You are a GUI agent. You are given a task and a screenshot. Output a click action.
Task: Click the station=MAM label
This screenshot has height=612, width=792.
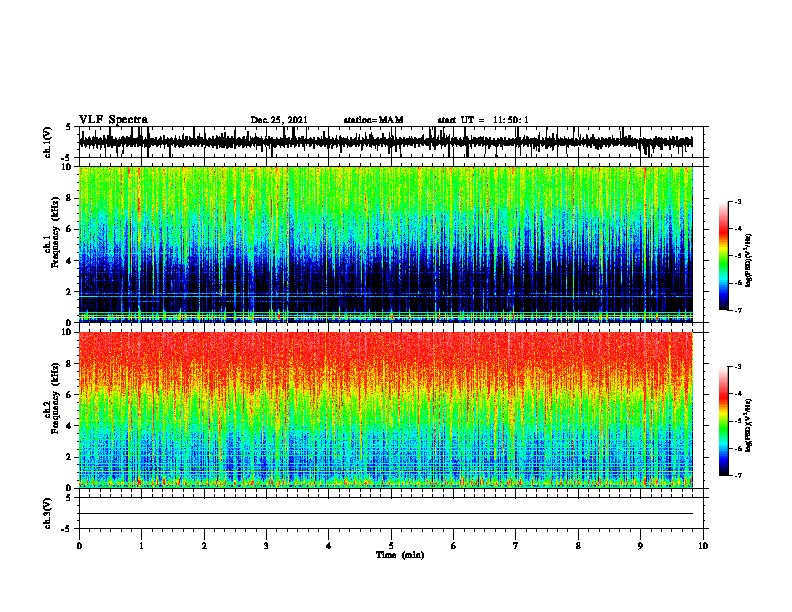click(373, 120)
